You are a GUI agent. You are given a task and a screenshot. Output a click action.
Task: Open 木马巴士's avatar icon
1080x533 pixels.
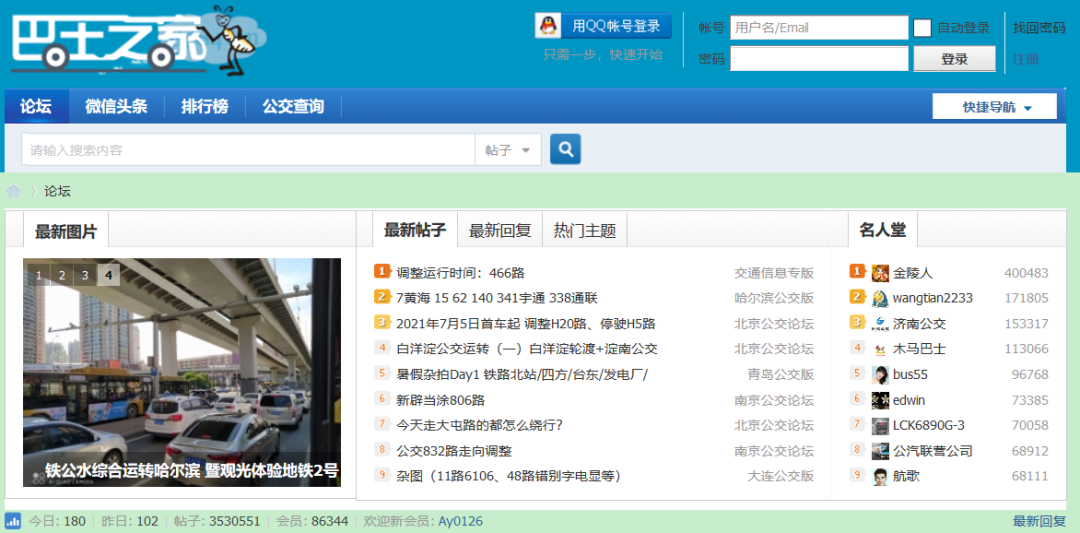click(880, 349)
